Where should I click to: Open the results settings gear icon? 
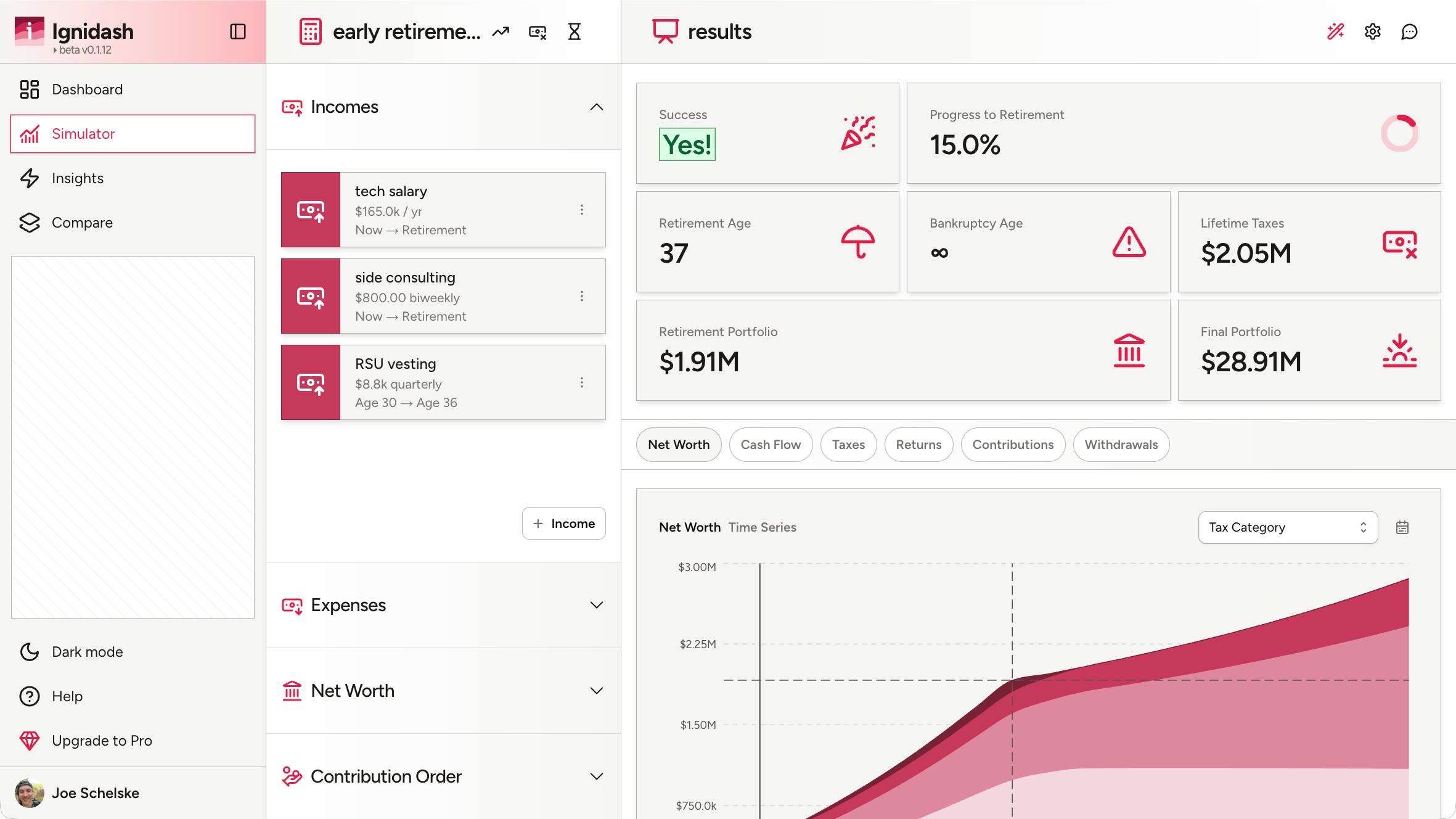pos(1373,31)
